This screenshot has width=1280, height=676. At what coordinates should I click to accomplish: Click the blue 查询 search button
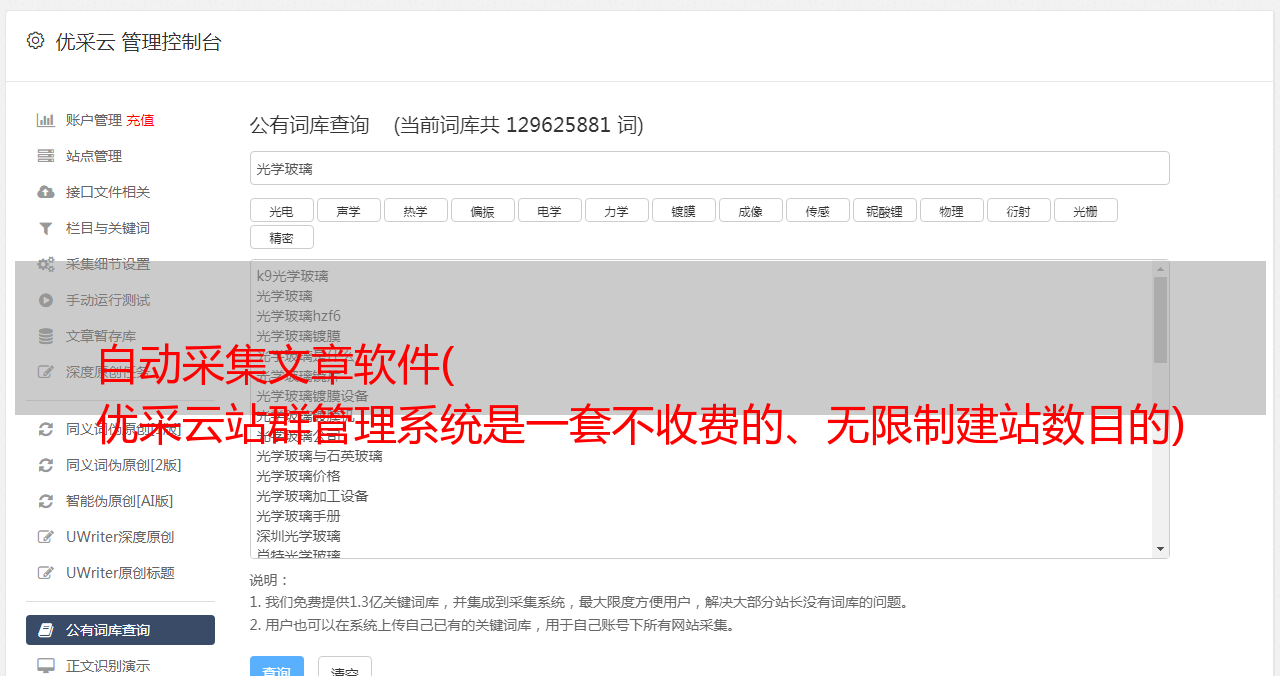276,667
